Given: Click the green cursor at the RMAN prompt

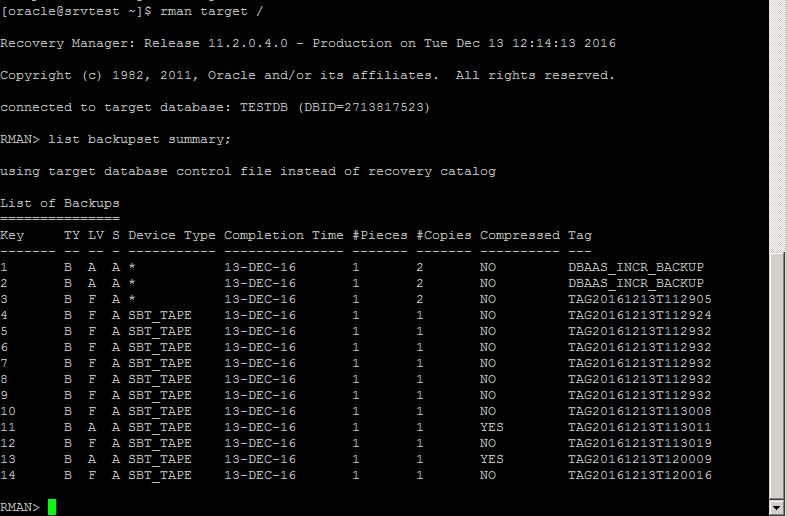Looking at the screenshot, I should 52,507.
